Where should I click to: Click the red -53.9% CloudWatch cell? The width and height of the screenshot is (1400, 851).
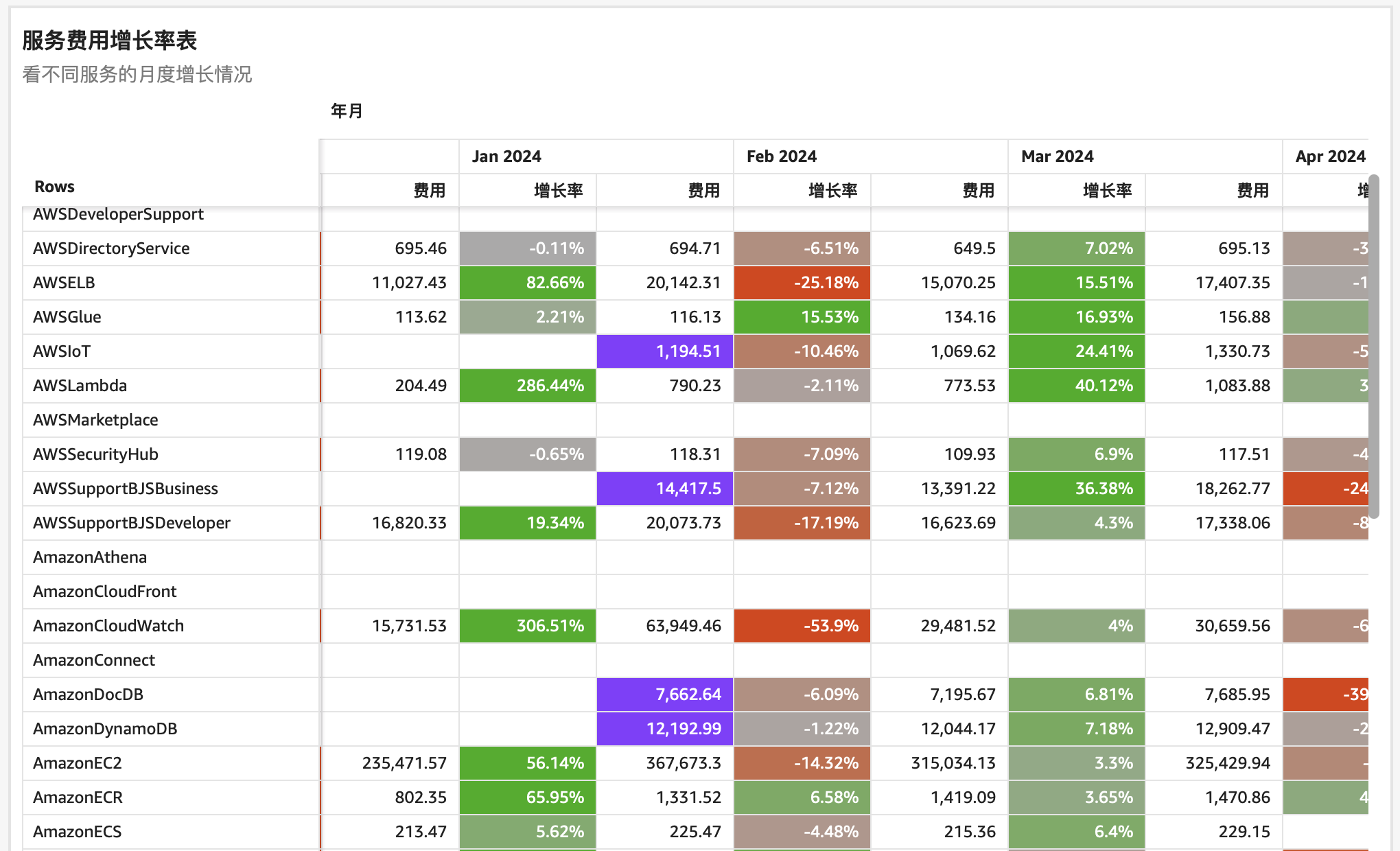point(802,626)
